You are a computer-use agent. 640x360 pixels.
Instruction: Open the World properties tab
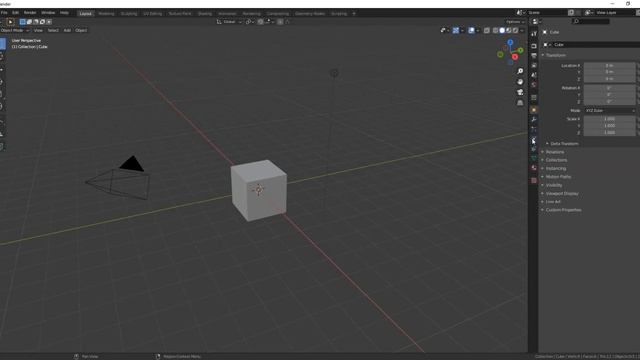[534, 85]
